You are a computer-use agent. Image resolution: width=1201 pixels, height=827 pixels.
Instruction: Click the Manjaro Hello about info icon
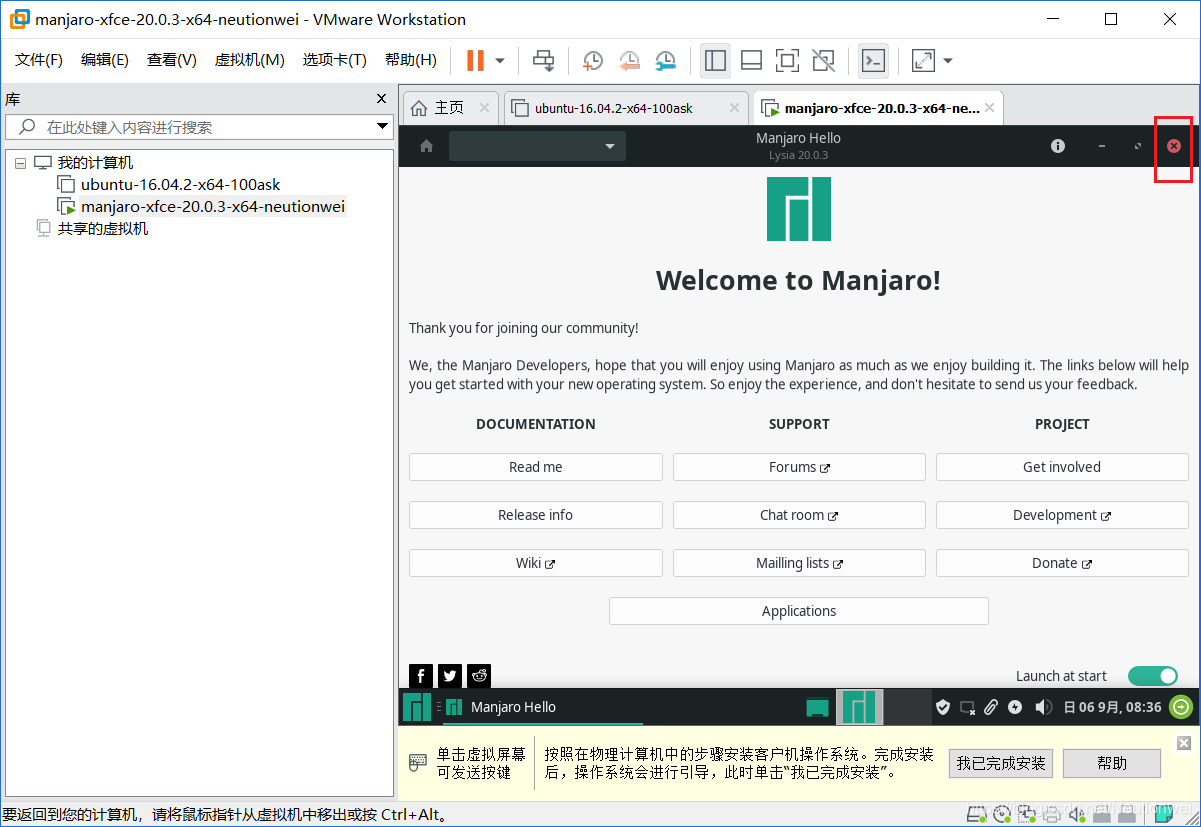(x=1058, y=146)
